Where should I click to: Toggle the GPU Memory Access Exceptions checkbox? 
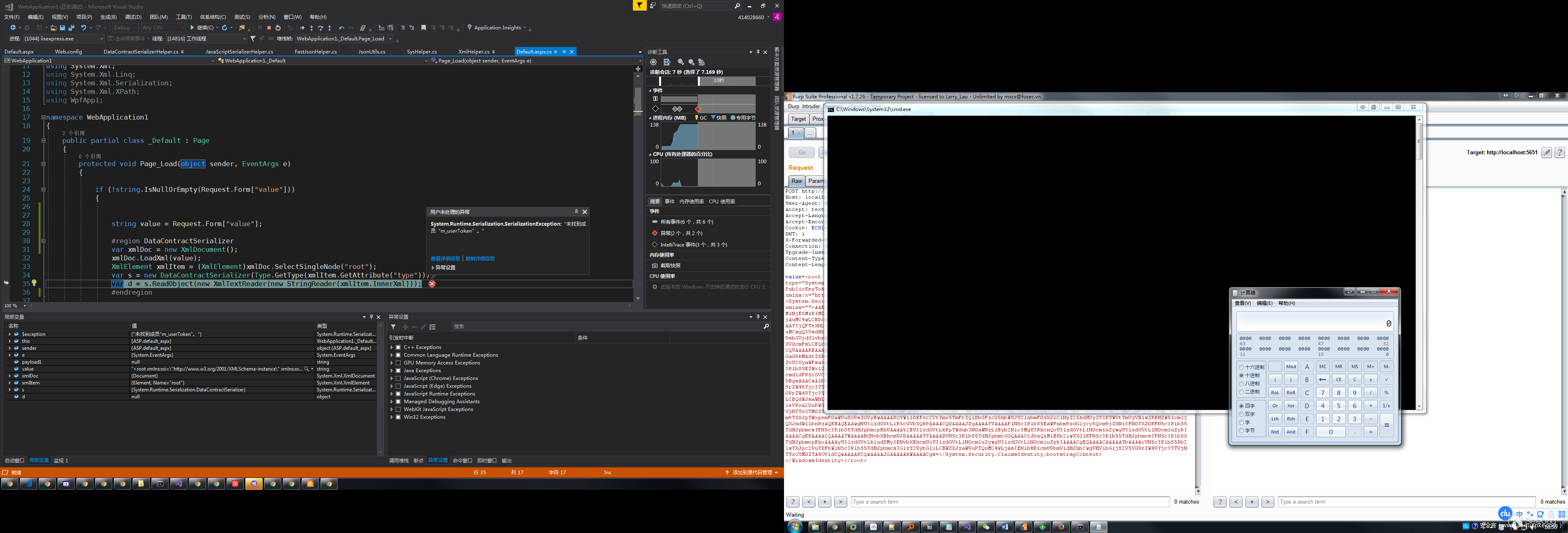point(398,363)
